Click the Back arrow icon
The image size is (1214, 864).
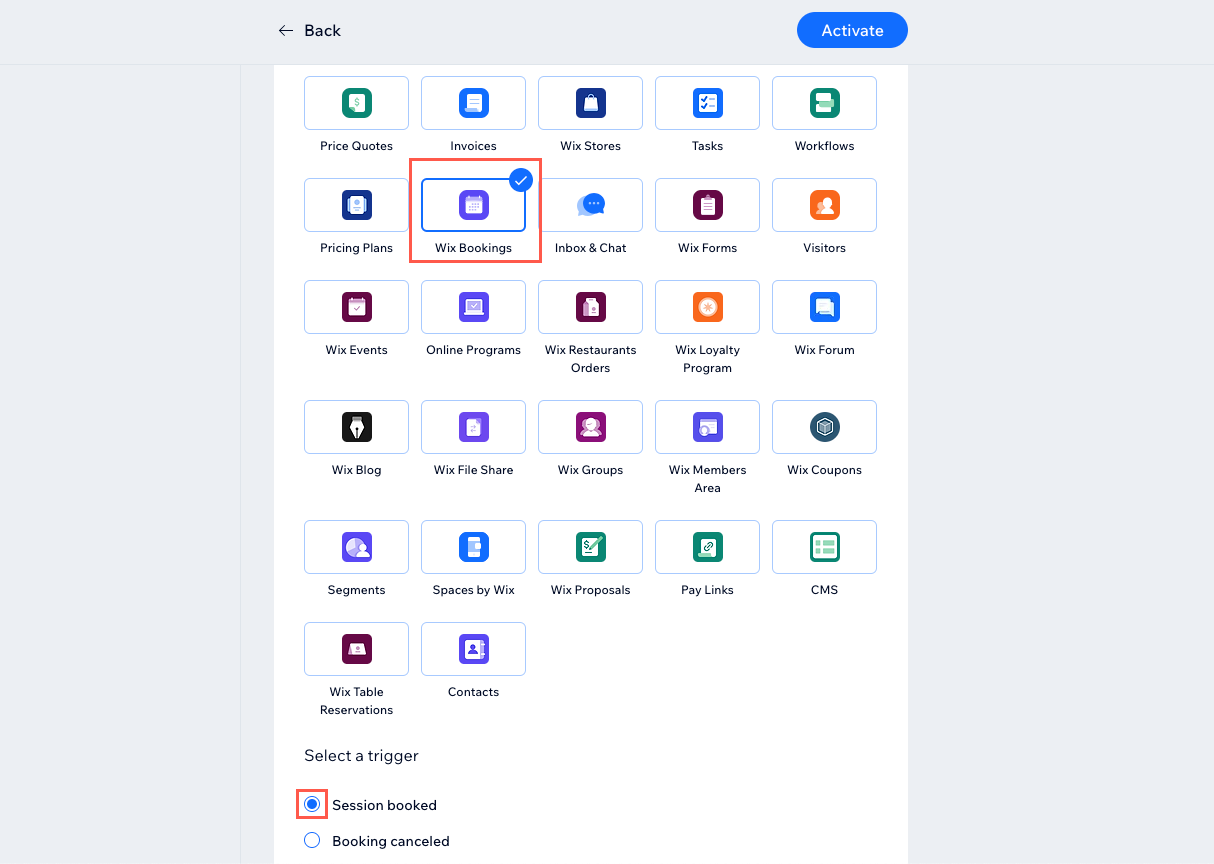pyautogui.click(x=286, y=30)
